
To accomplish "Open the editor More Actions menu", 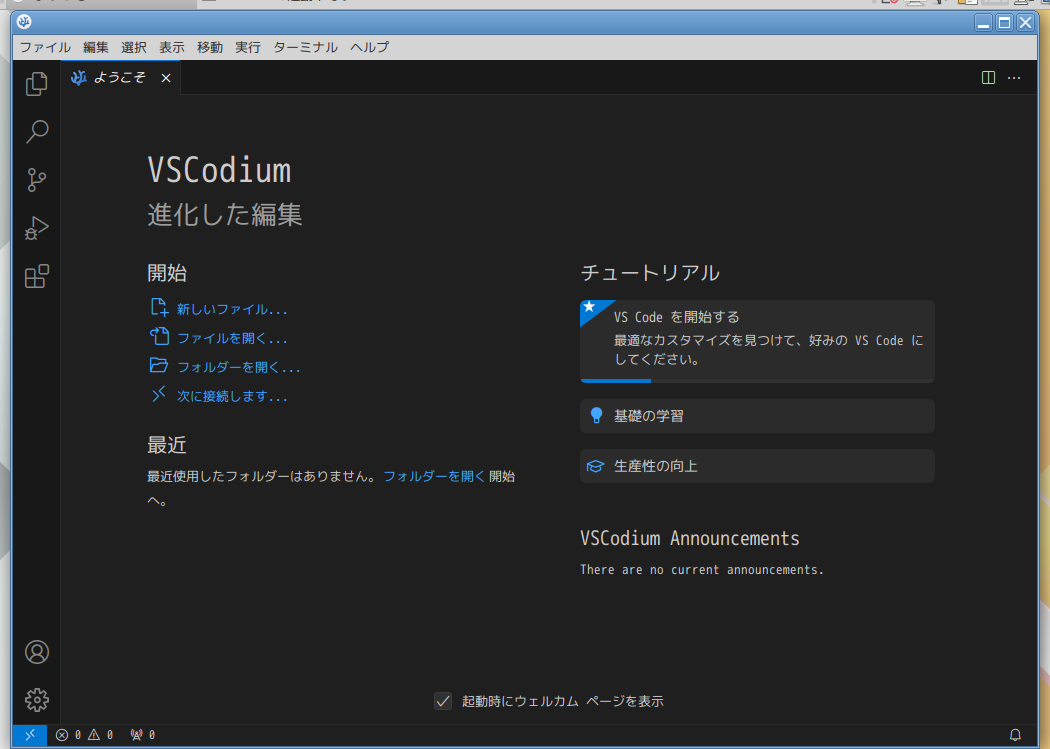I will pyautogui.click(x=1015, y=78).
